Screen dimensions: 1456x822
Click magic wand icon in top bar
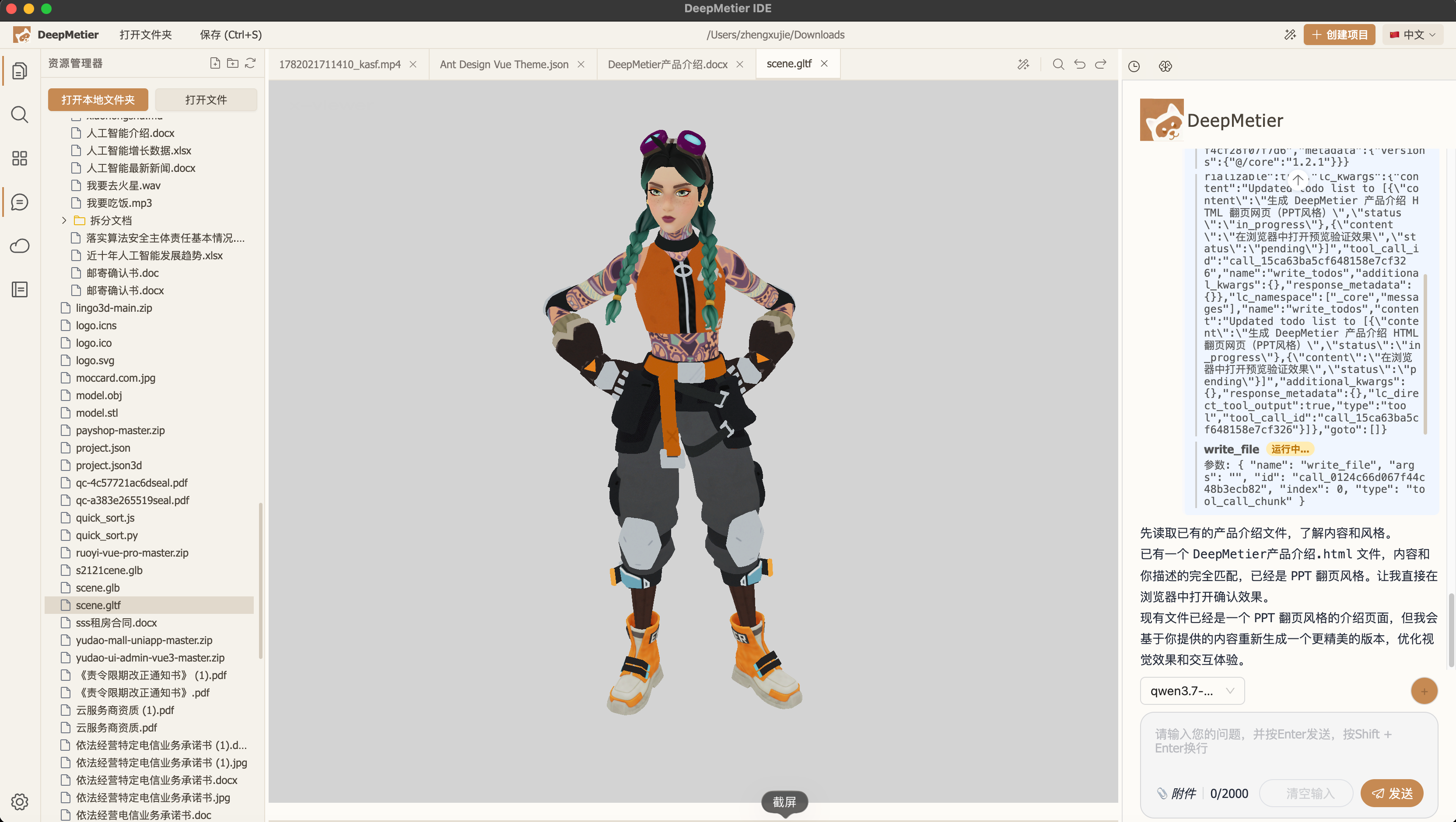pyautogui.click(x=1290, y=35)
